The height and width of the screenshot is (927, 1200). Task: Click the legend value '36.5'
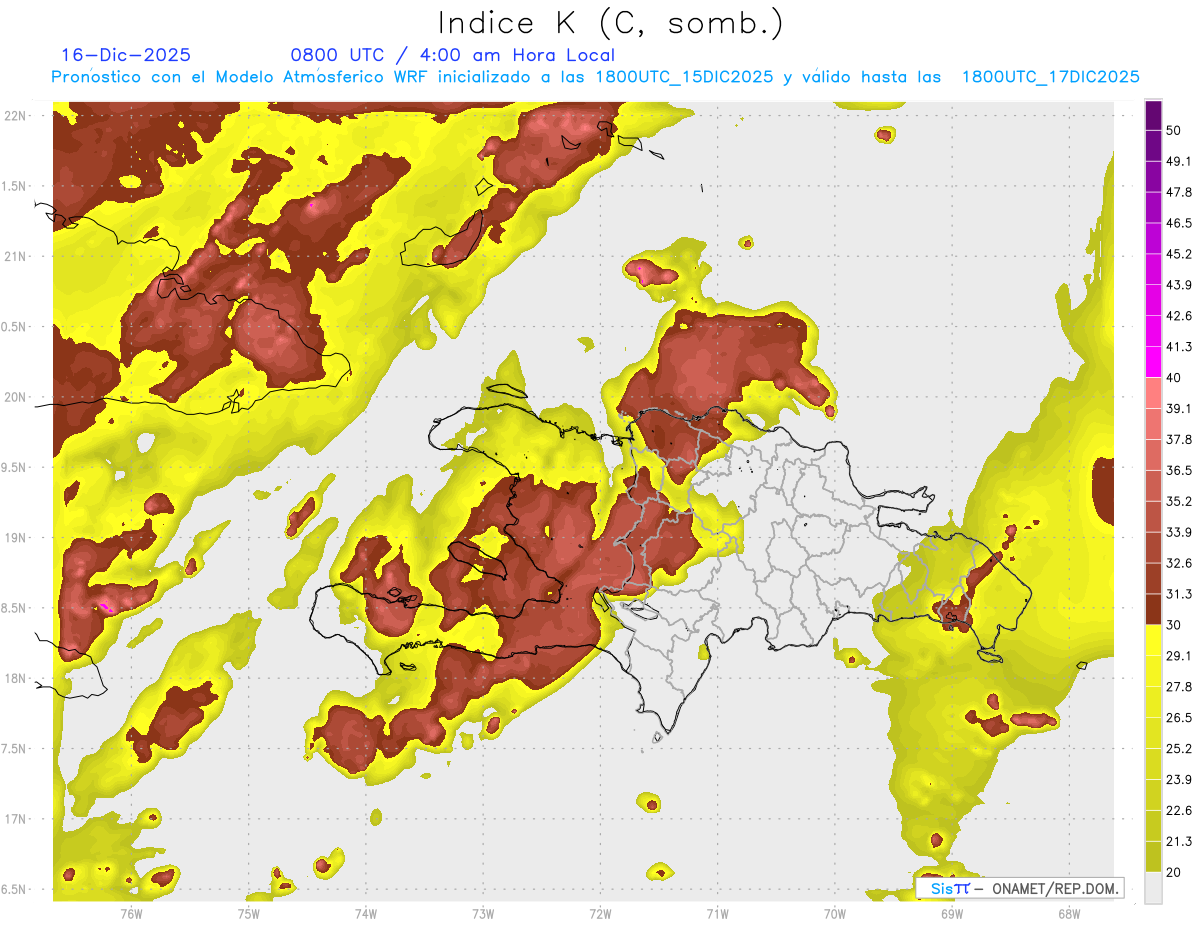pyautogui.click(x=1179, y=470)
